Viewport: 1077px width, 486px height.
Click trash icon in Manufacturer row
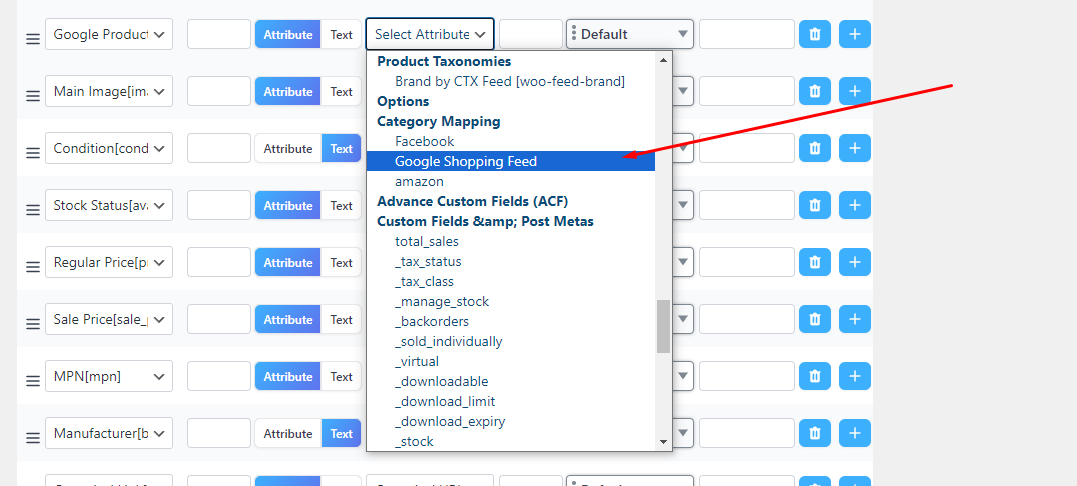point(814,433)
